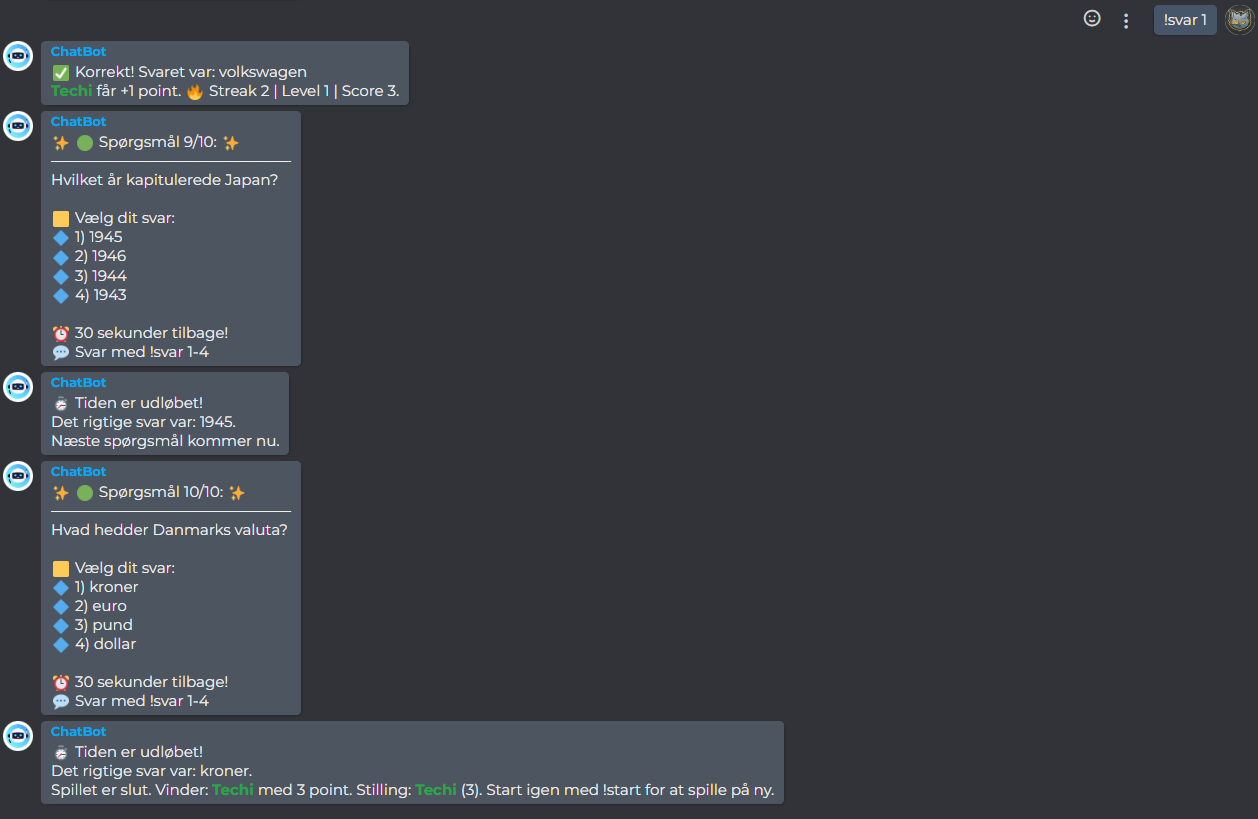
Task: Open the three-dot more options menu
Action: pos(1126,20)
